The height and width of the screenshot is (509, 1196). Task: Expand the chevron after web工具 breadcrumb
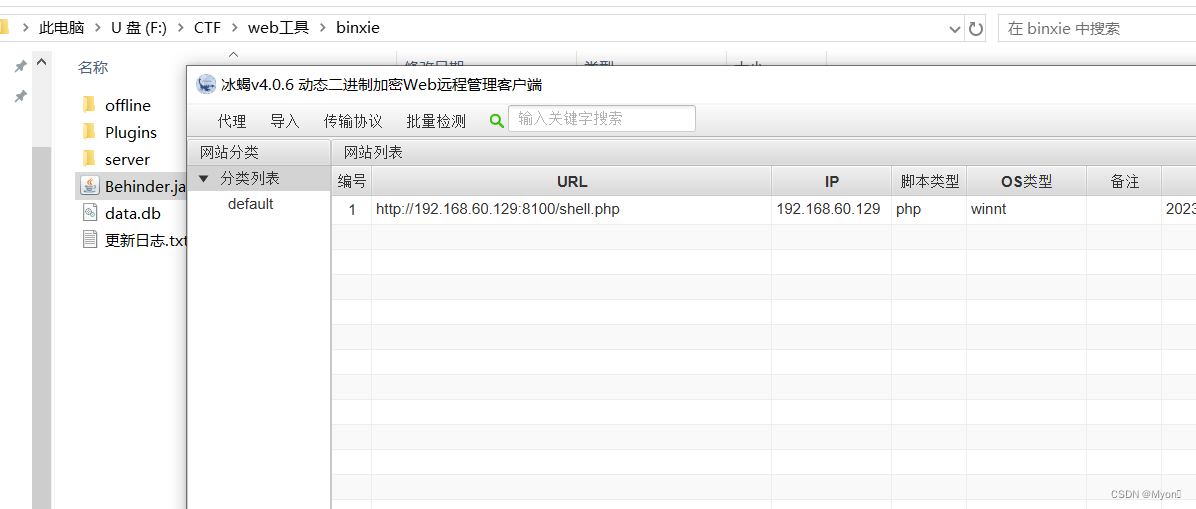(x=323, y=28)
